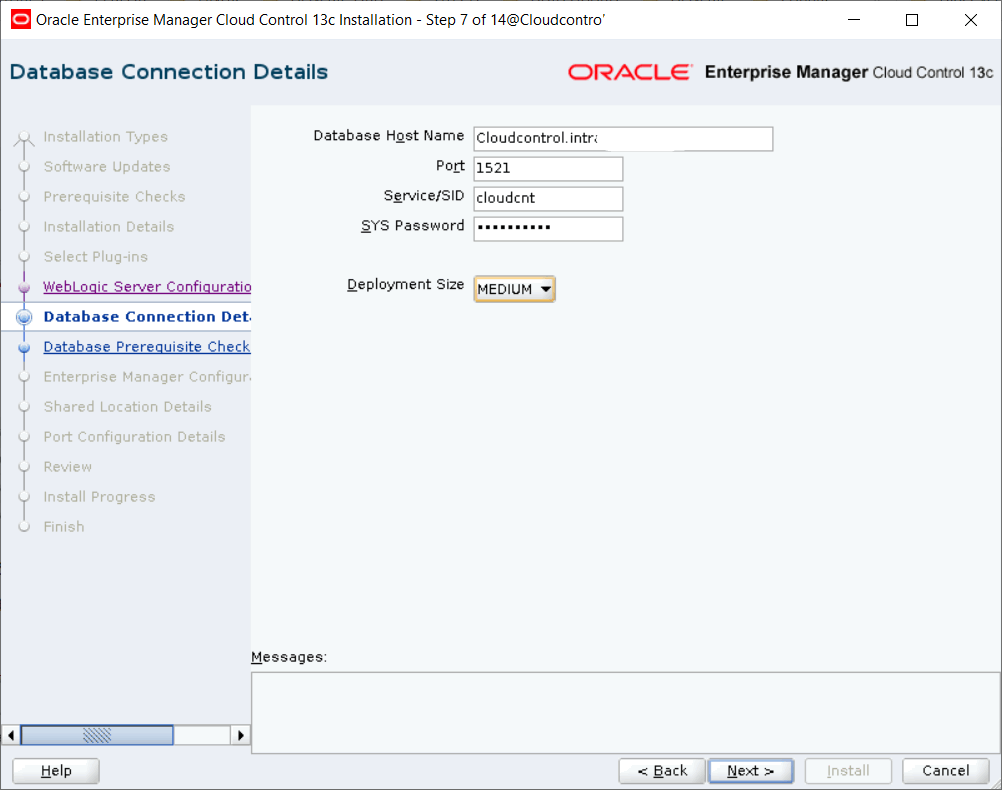Maximize the installer window
This screenshot has width=1002, height=790.
tap(912, 20)
